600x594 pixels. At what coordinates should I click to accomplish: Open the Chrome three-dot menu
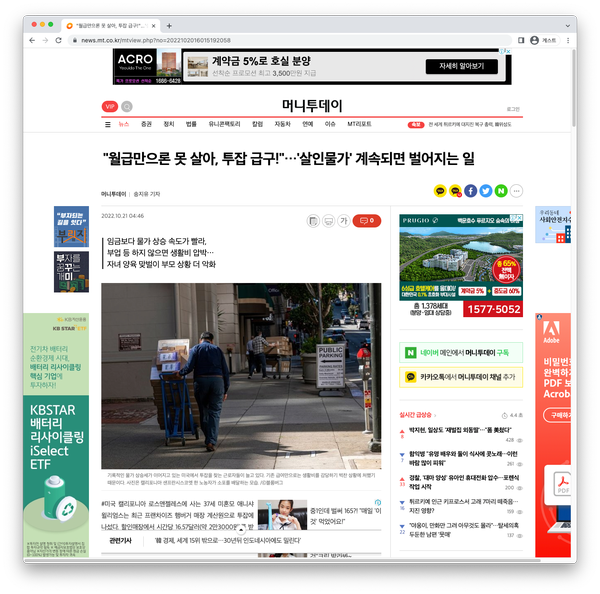point(568,40)
